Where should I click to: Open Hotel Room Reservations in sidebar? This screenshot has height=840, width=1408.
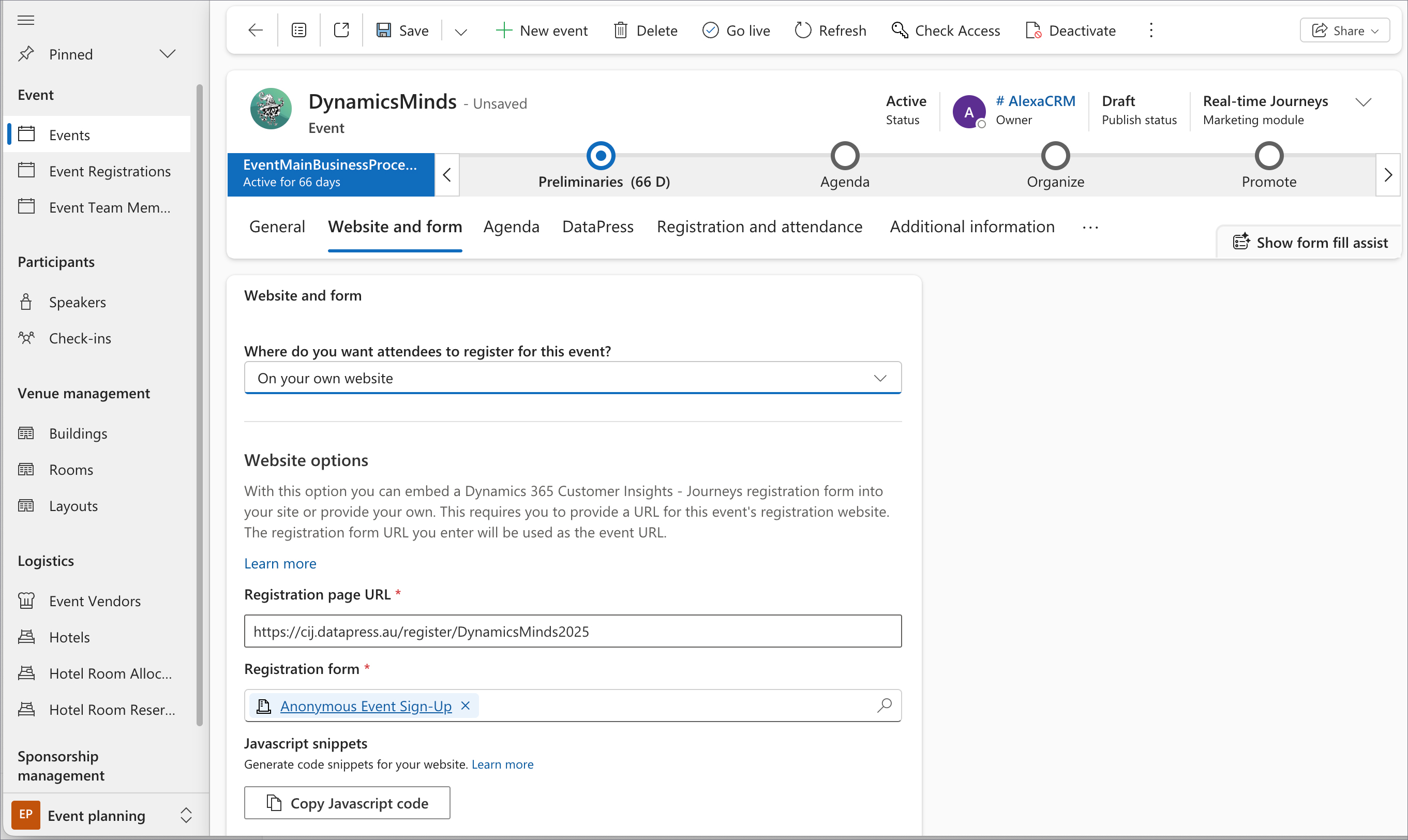click(98, 709)
